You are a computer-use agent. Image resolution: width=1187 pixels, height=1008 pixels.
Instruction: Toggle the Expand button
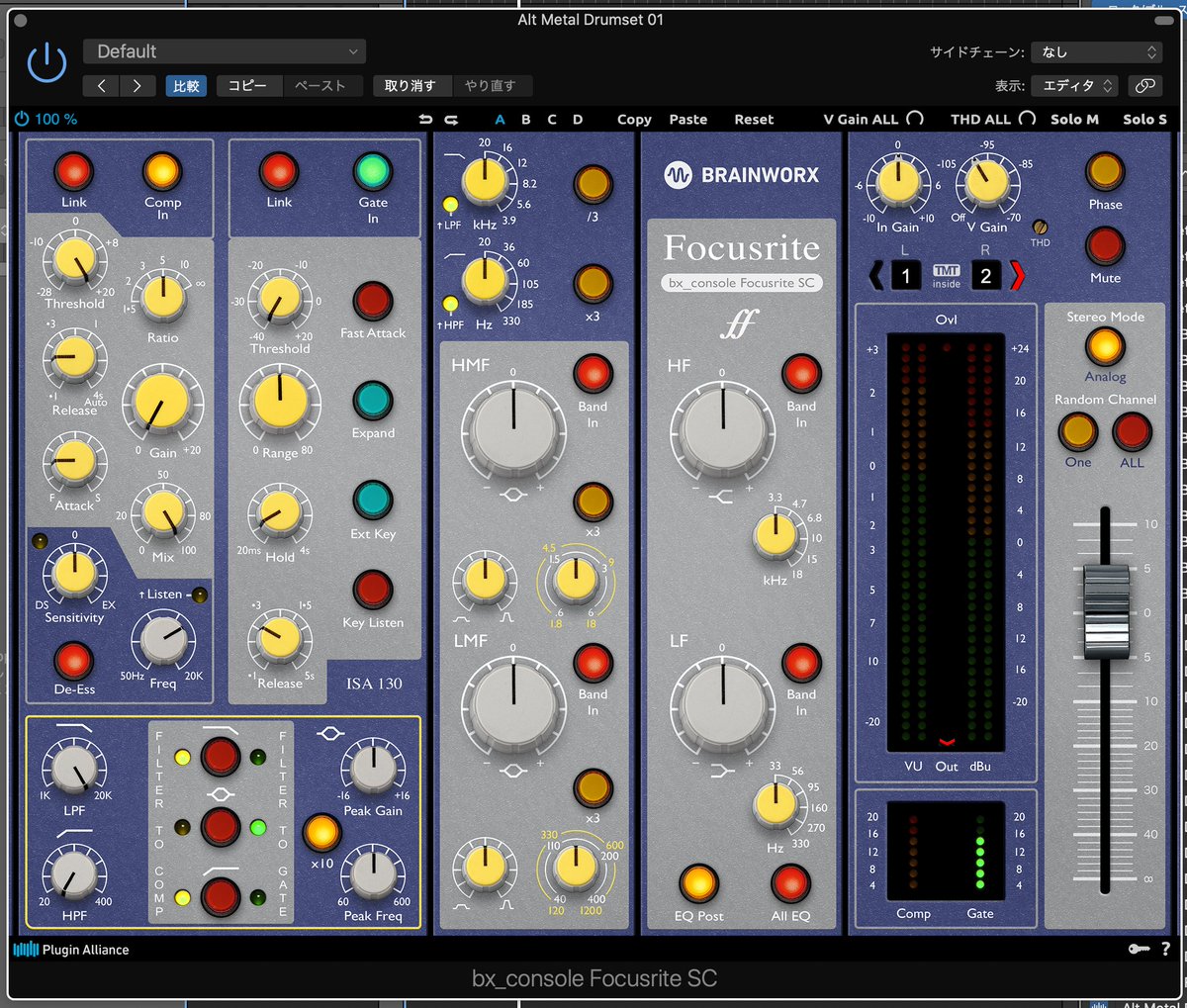tap(373, 400)
